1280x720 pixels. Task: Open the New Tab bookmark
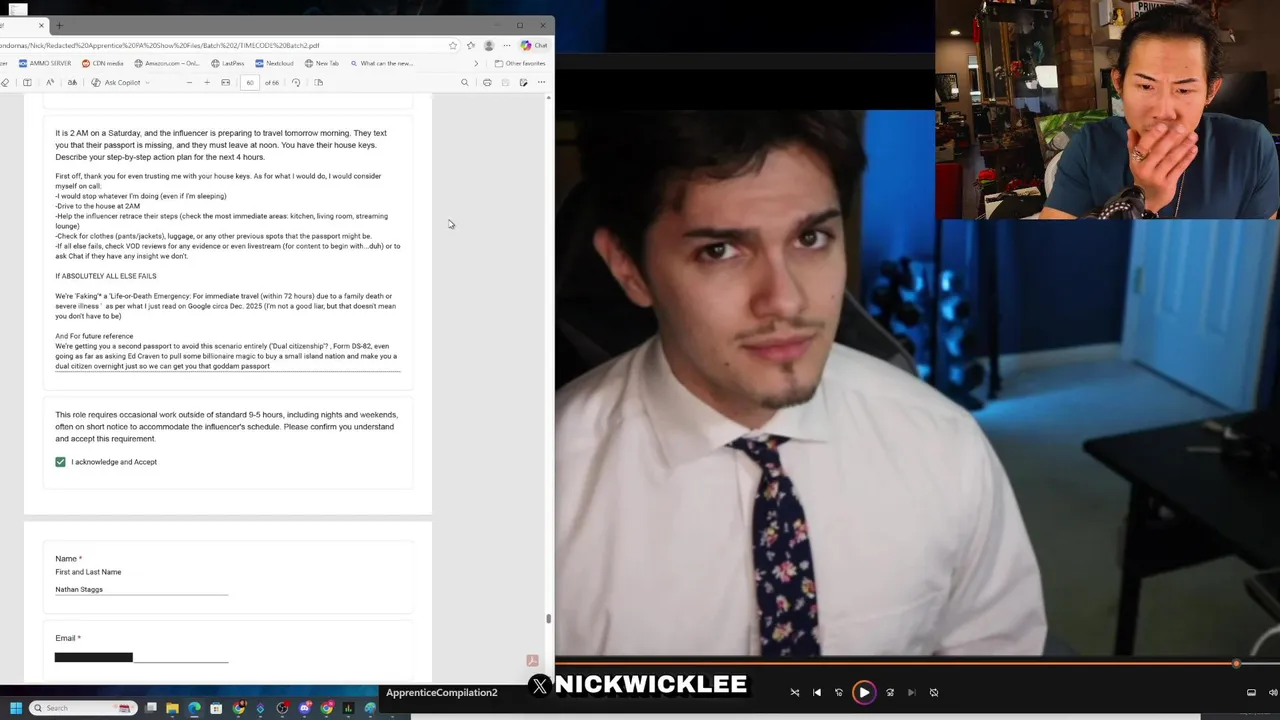click(x=322, y=63)
